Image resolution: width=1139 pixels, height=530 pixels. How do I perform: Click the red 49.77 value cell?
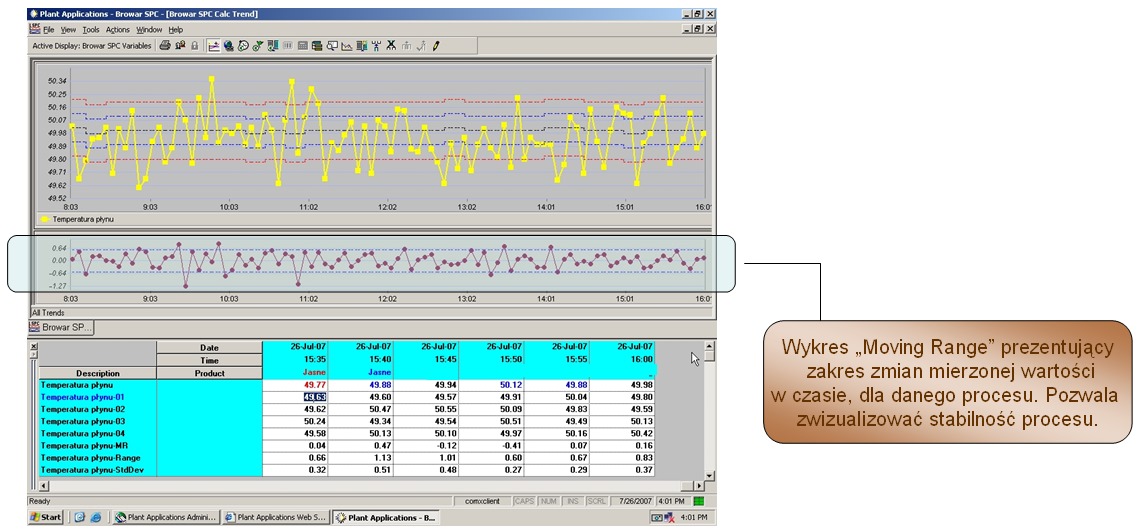pos(295,385)
